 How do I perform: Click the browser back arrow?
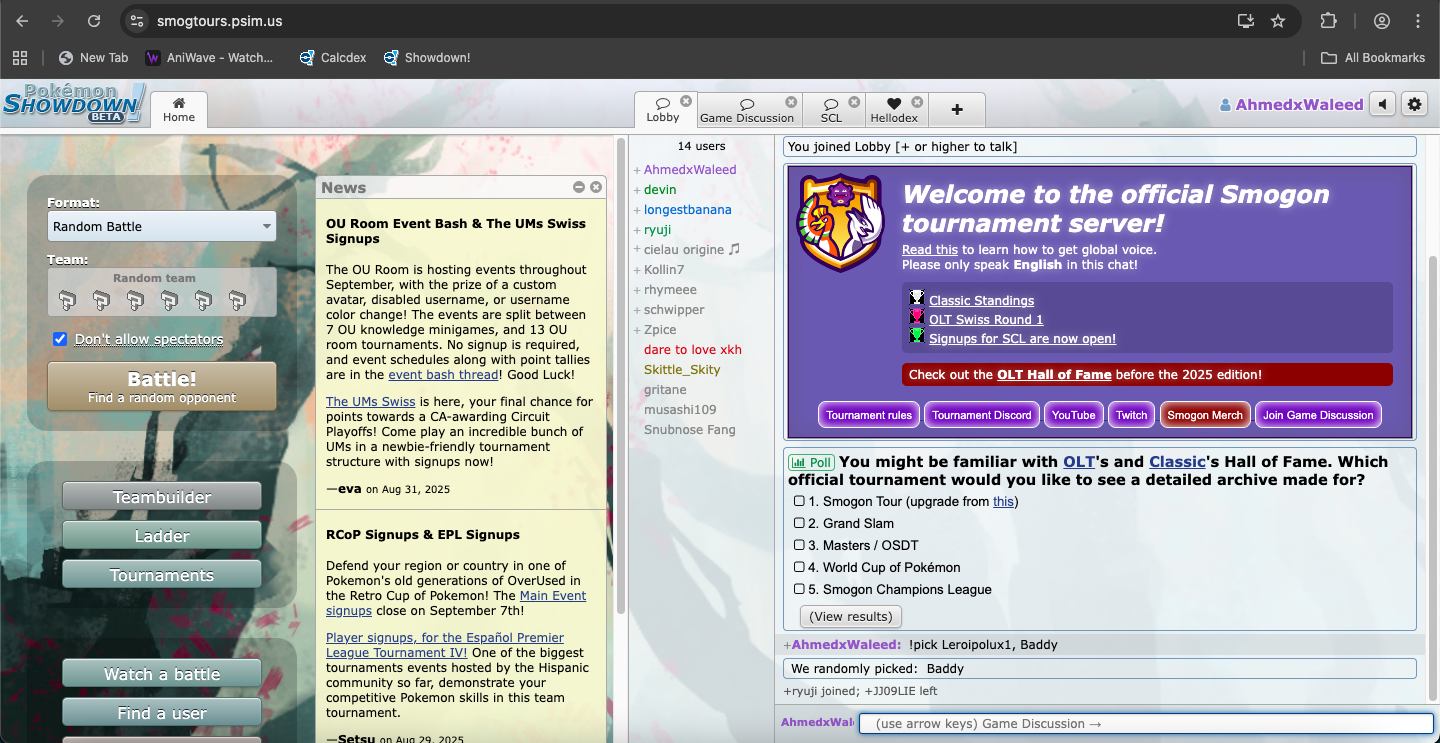(x=22, y=21)
